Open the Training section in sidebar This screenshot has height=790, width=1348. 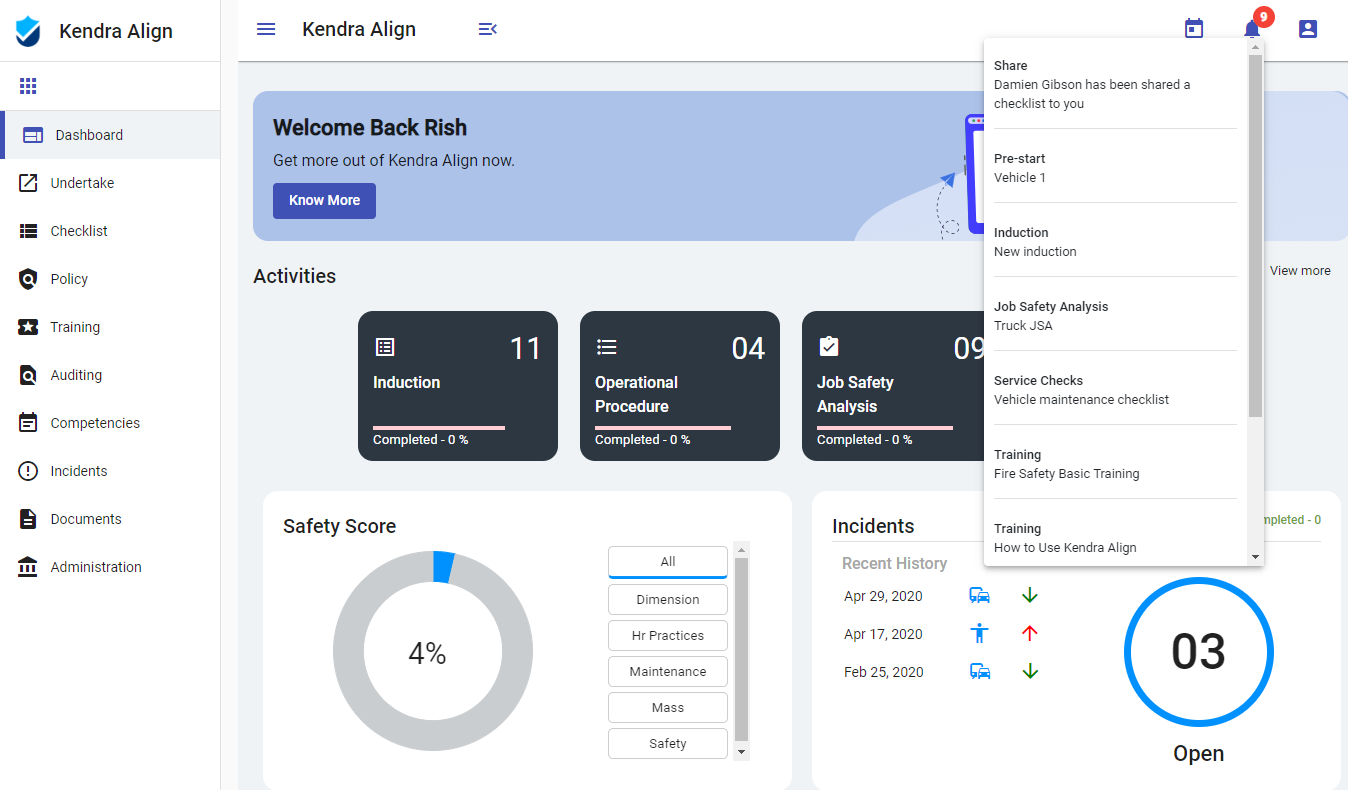click(x=110, y=327)
